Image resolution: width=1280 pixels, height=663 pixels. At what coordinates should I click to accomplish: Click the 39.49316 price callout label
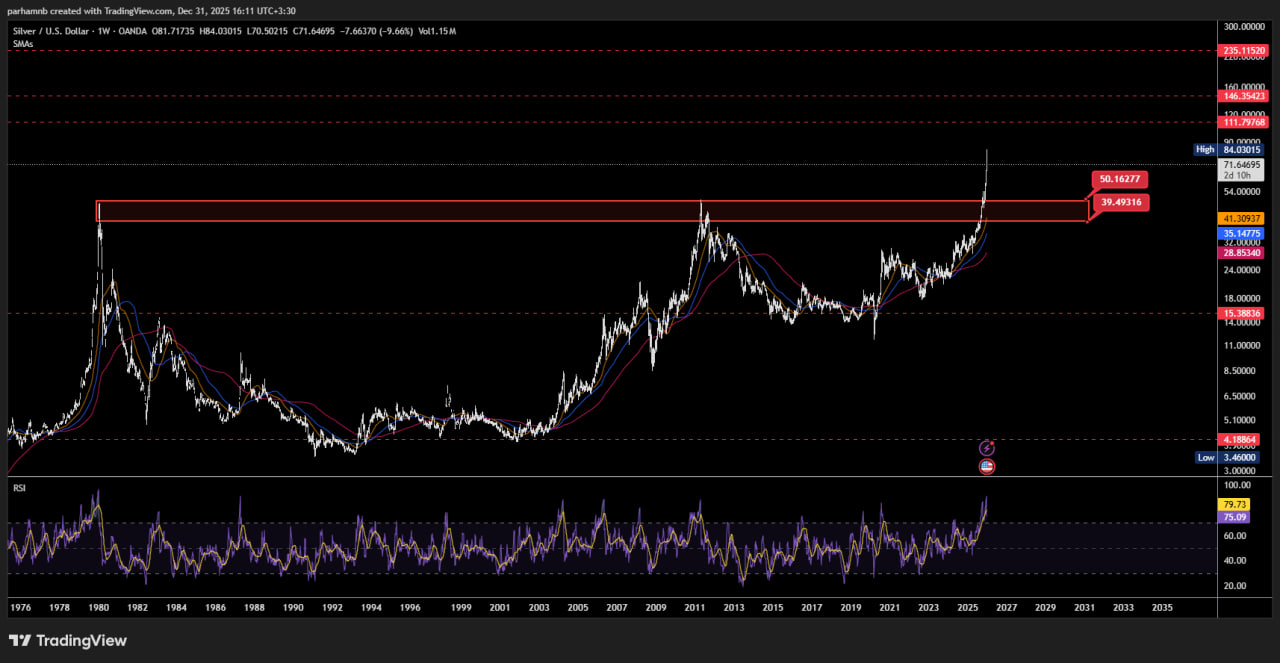[x=1120, y=203]
